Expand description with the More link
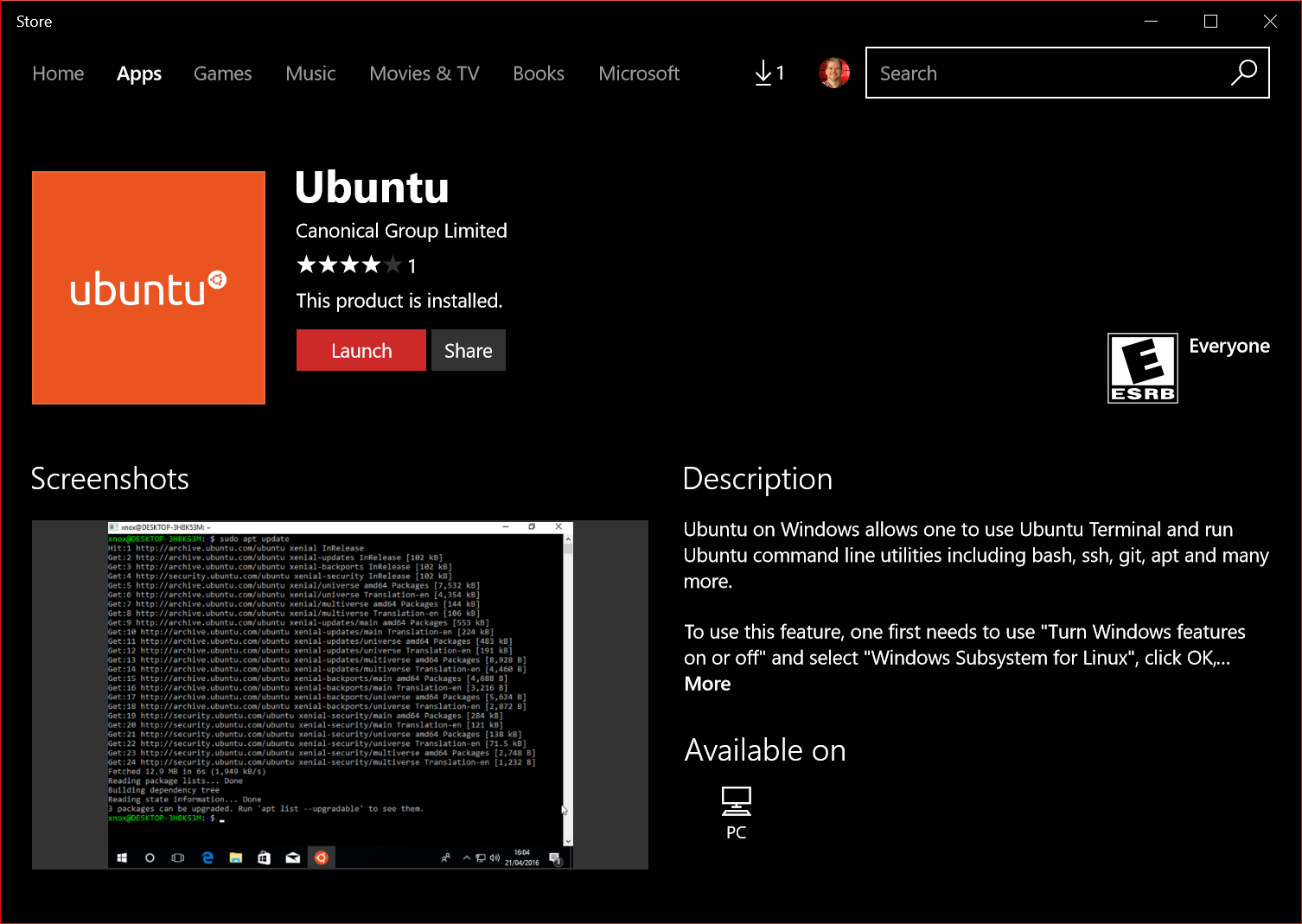 point(707,684)
